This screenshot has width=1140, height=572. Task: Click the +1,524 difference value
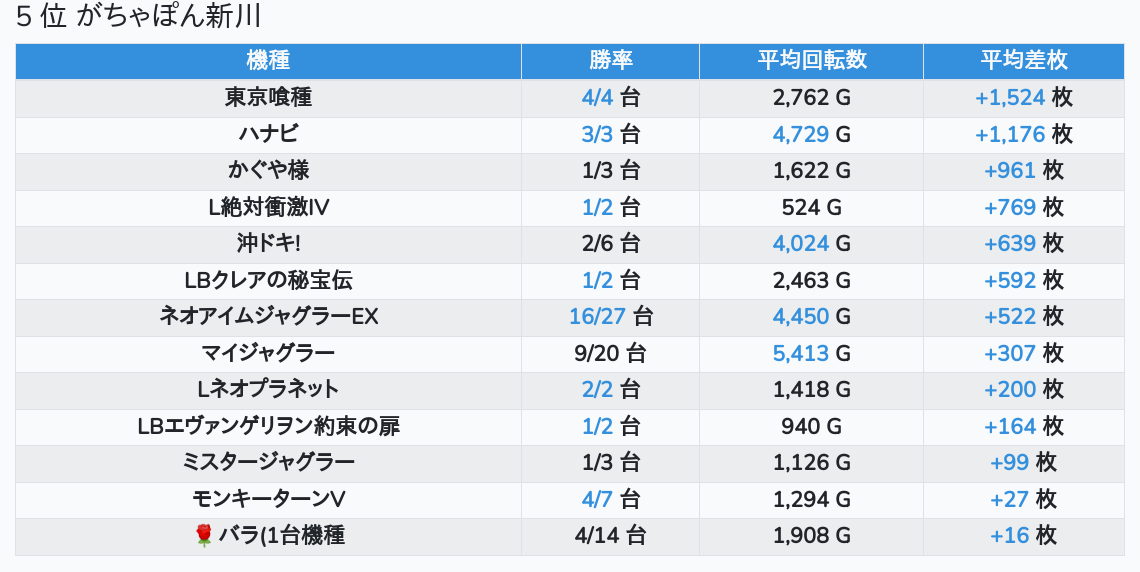pos(1010,98)
